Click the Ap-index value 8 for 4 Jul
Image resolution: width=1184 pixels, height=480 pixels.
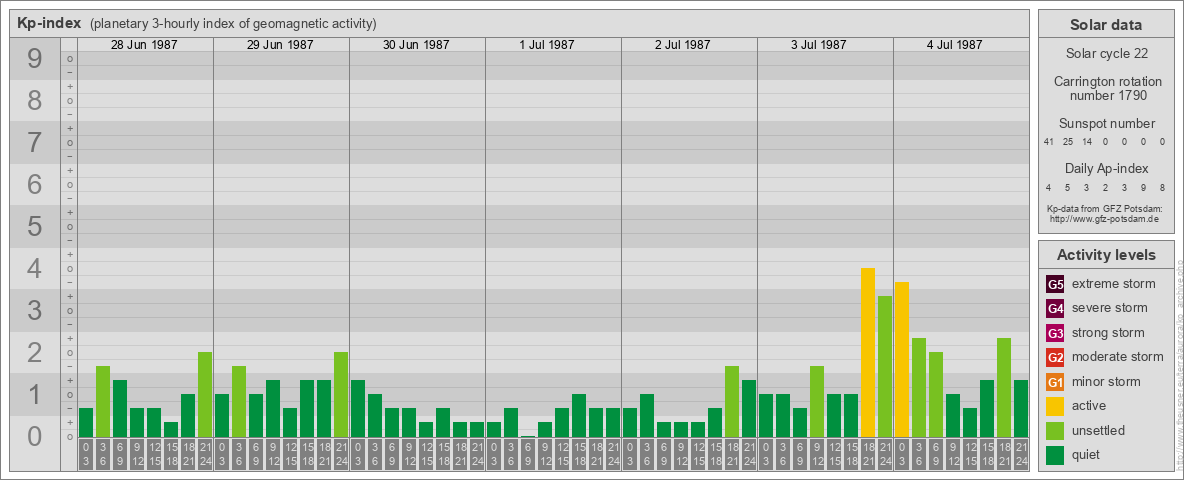[x=1162, y=187]
